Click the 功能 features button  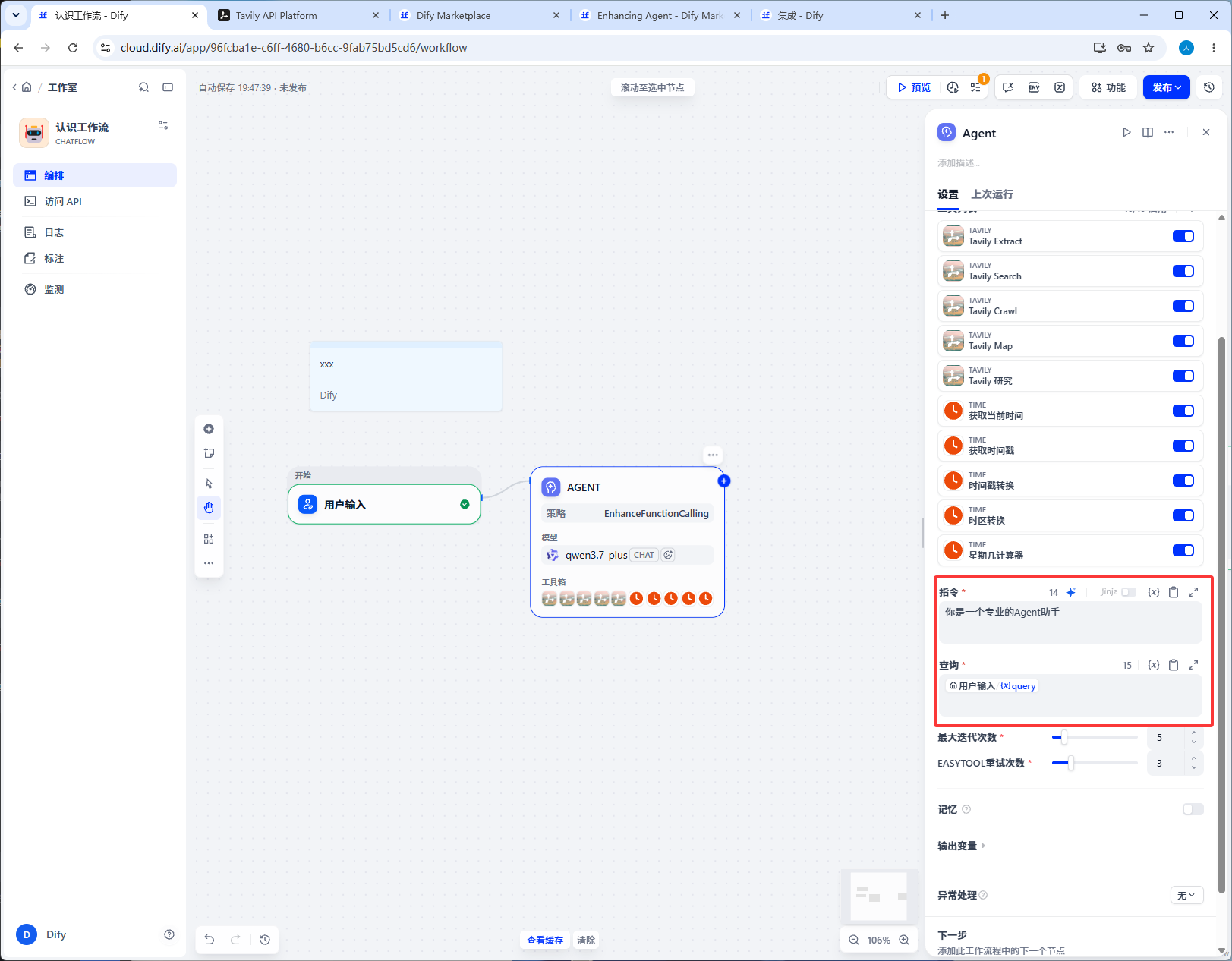pos(1109,87)
